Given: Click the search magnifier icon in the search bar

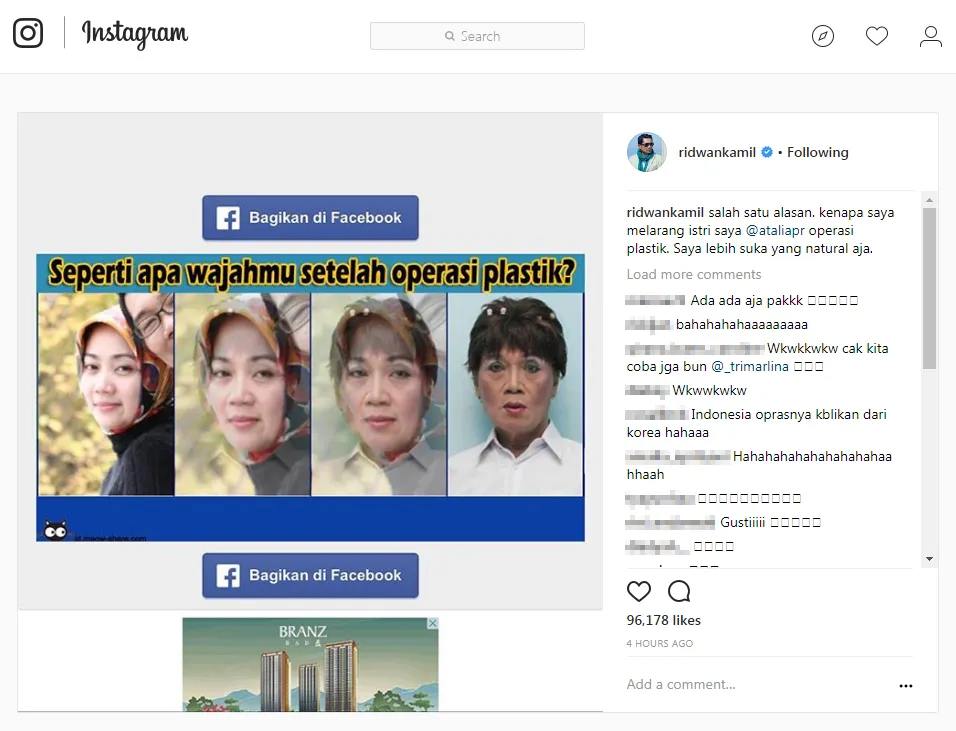Looking at the screenshot, I should click(x=450, y=36).
